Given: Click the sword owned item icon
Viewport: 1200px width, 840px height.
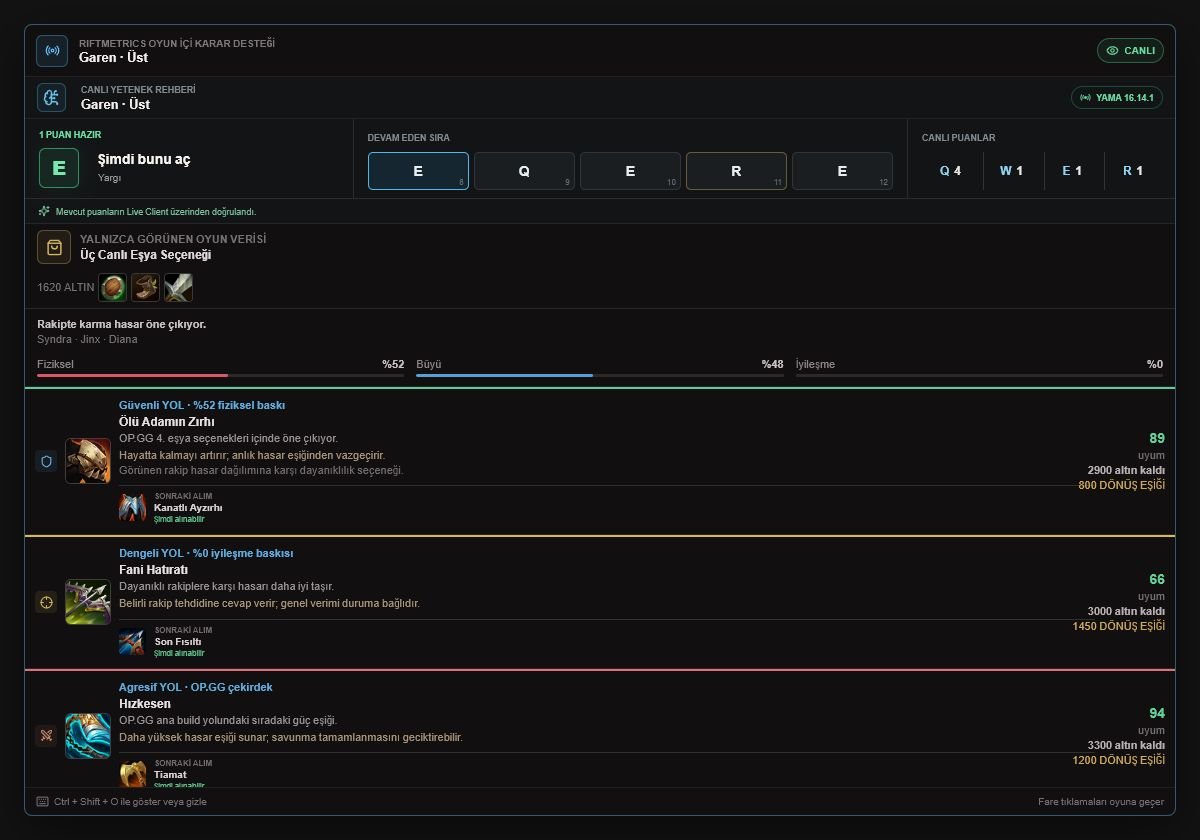Looking at the screenshot, I should coord(178,288).
